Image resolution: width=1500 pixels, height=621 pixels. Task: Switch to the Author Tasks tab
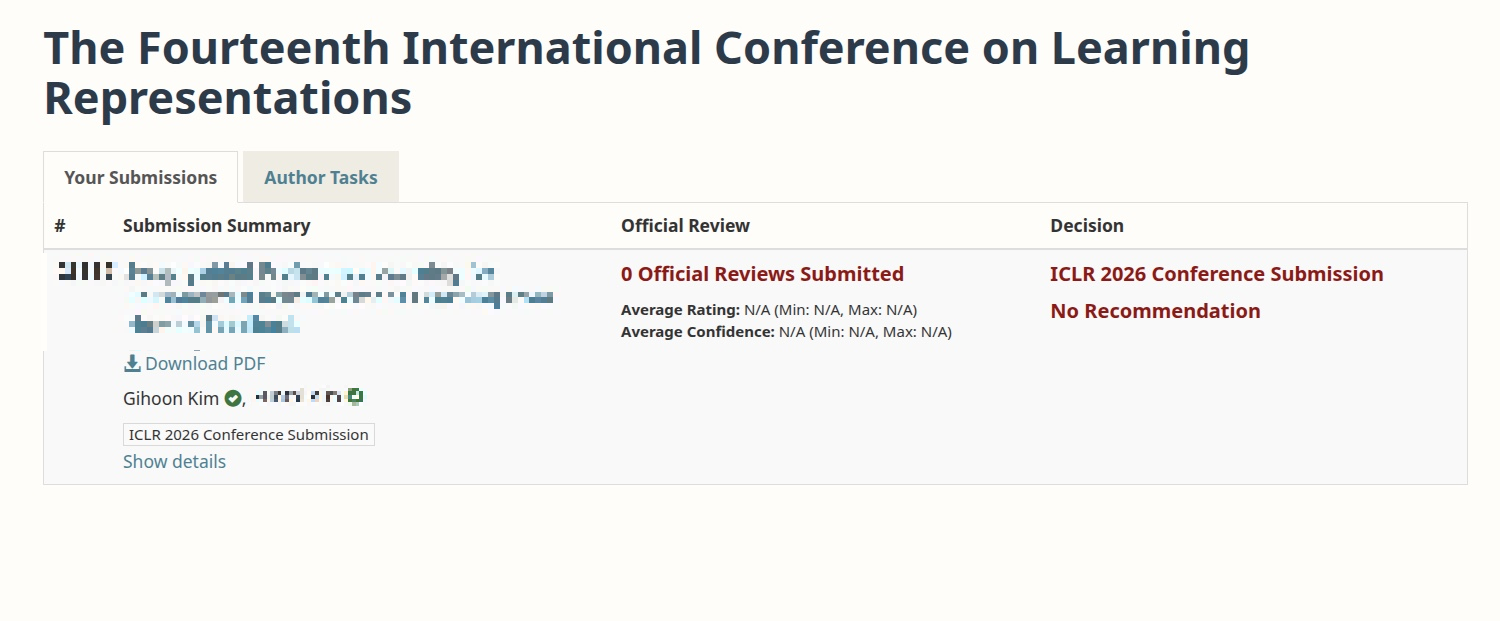[x=320, y=177]
